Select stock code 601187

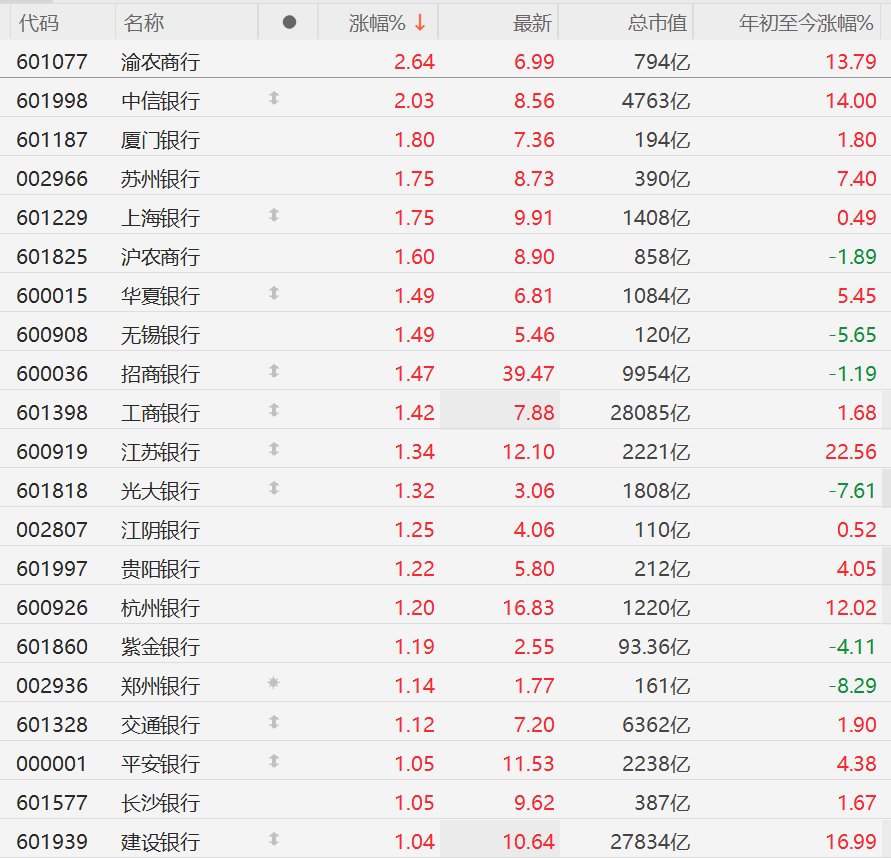coord(52,140)
